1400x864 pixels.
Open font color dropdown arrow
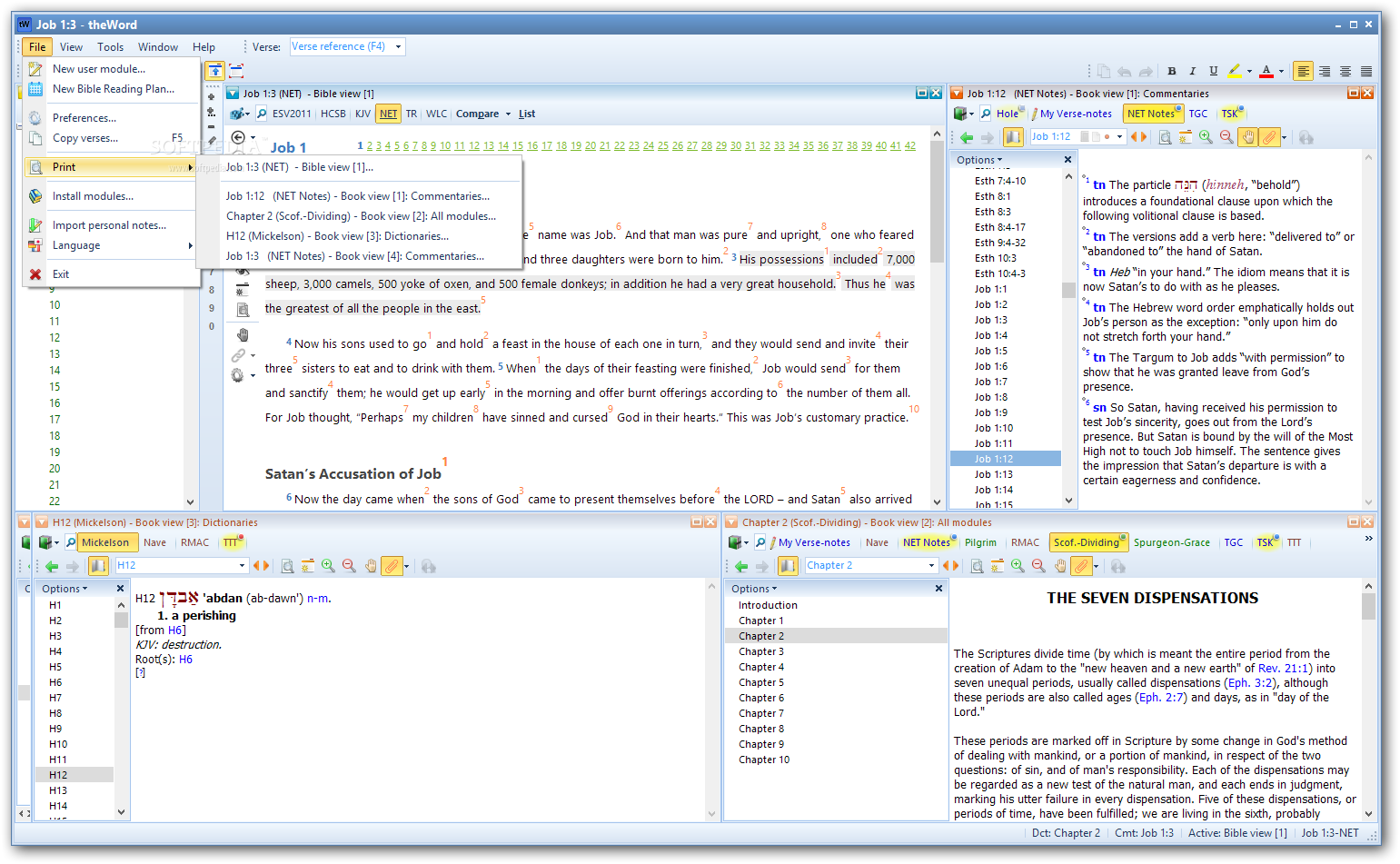point(1281,71)
